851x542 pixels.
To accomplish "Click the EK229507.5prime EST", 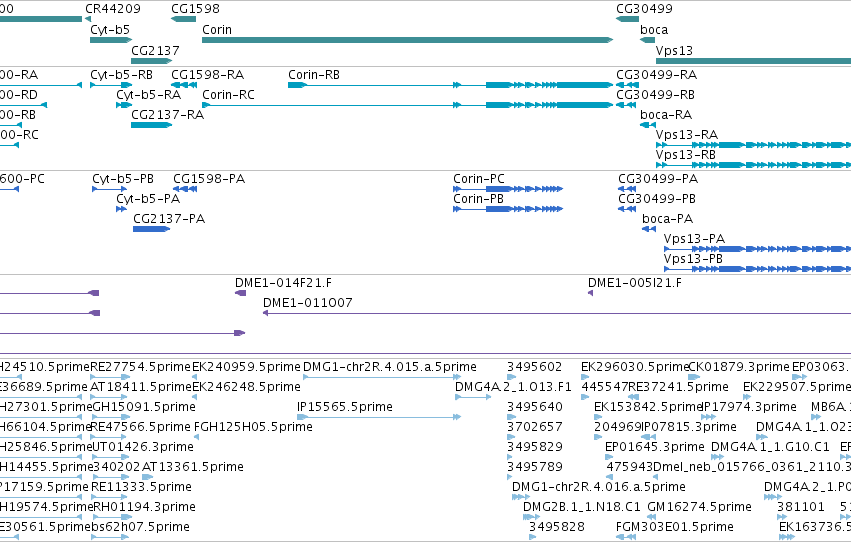I will click(747, 397).
